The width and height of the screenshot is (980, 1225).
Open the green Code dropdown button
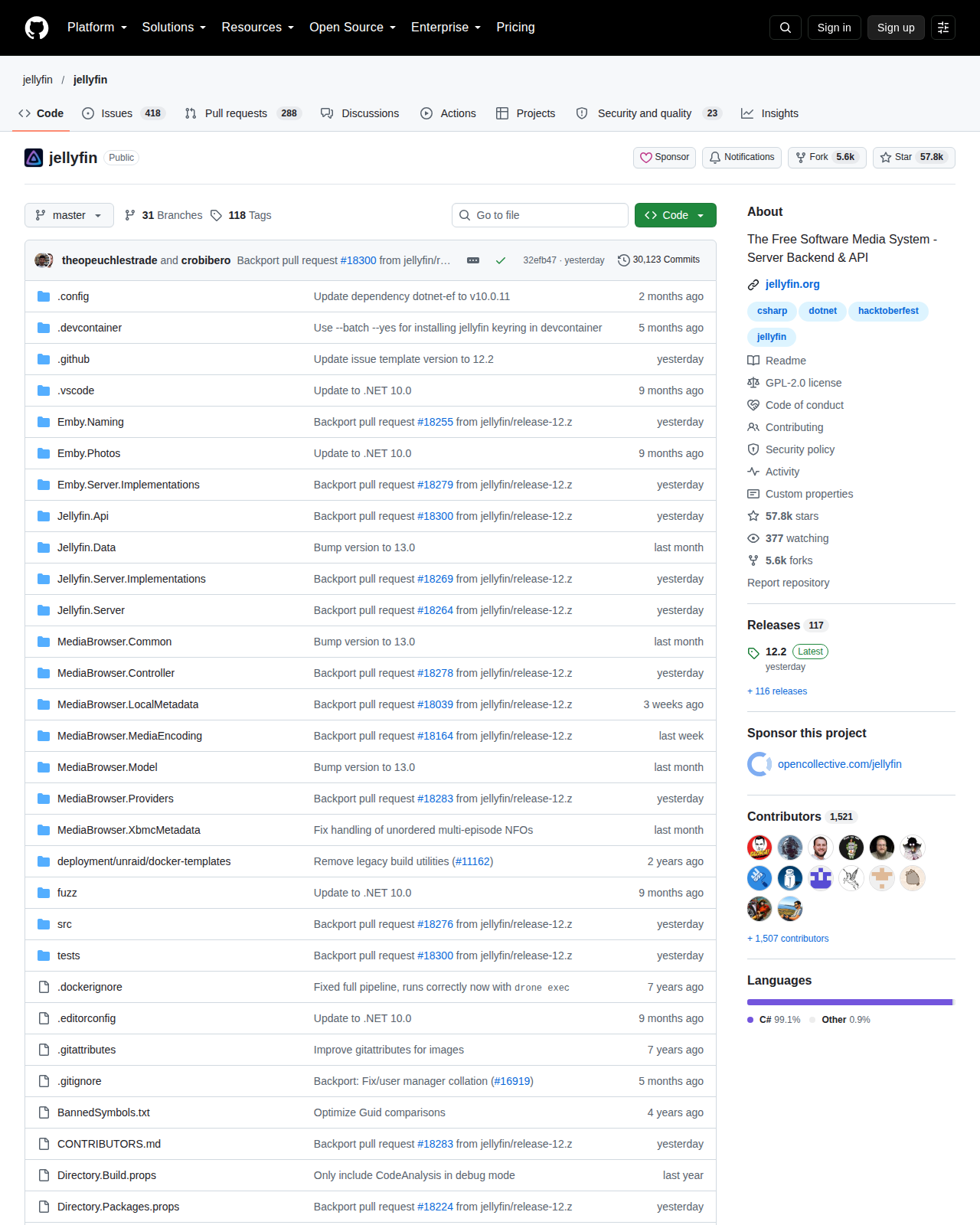[675, 215]
